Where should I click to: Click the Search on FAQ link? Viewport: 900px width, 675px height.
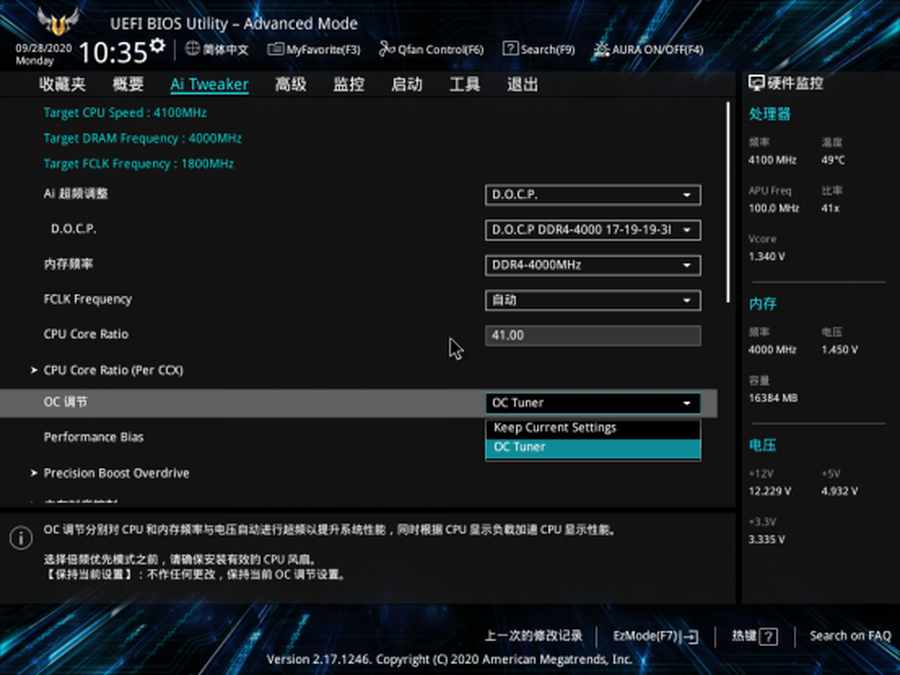pyautogui.click(x=849, y=635)
